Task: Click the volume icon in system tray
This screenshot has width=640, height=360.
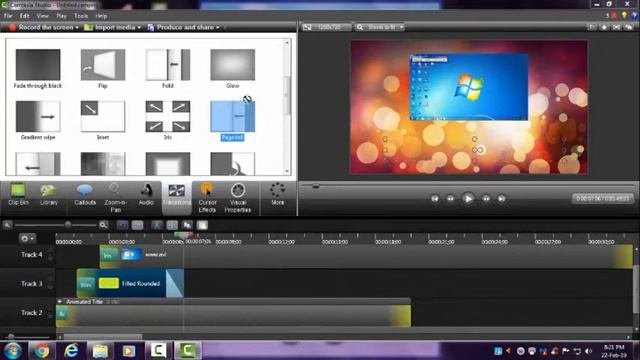Action: (588, 351)
